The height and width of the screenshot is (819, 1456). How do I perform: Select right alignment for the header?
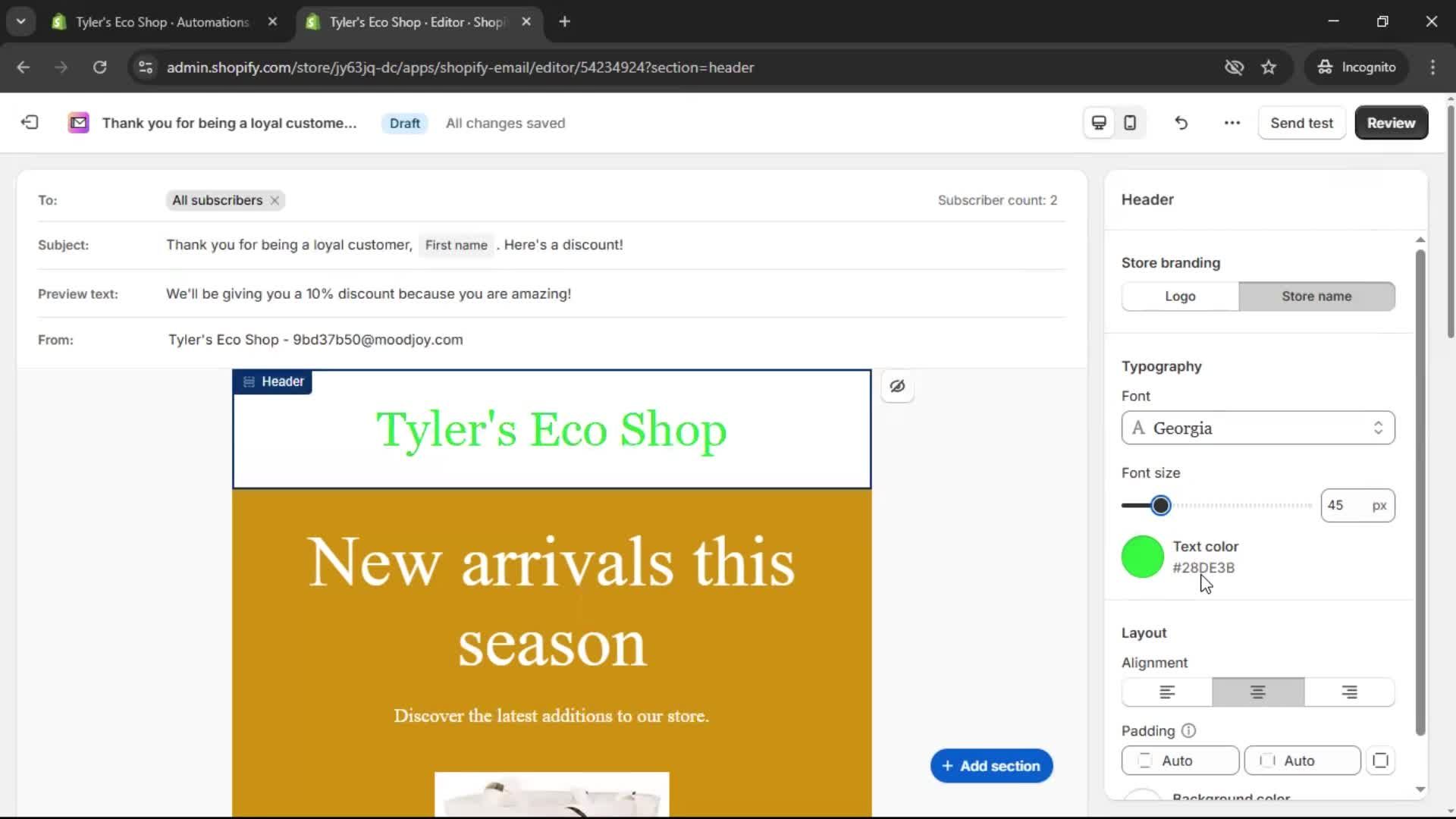point(1349,692)
